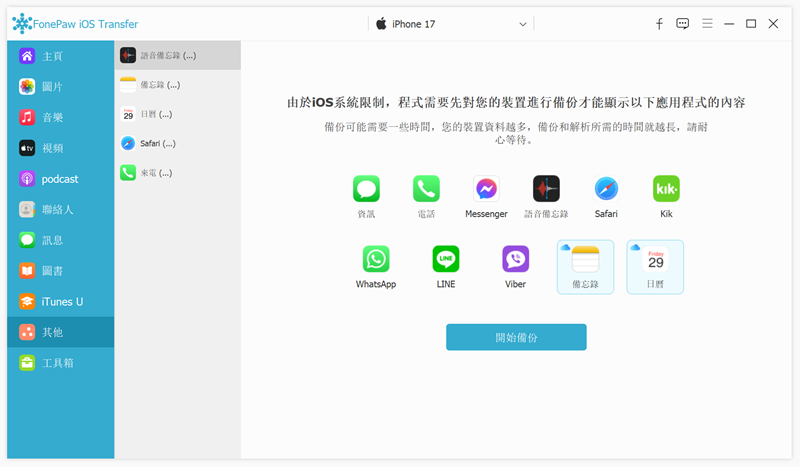800x467 pixels.
Task: Go to the 音樂 music section
Action: click(x=60, y=117)
